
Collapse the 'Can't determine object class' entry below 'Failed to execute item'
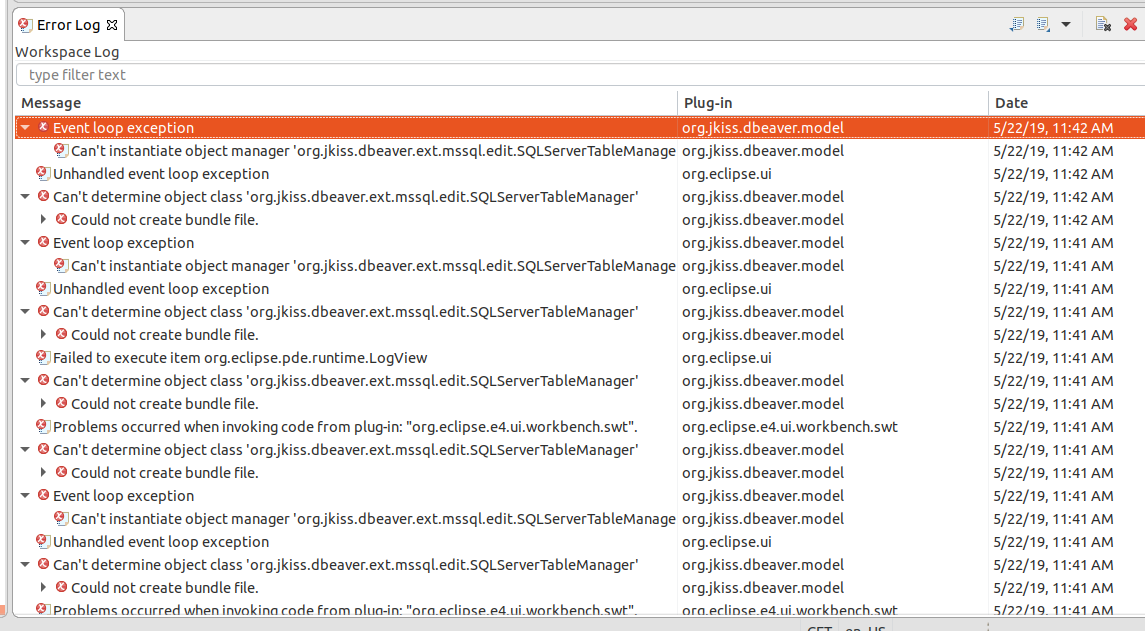[25, 380]
